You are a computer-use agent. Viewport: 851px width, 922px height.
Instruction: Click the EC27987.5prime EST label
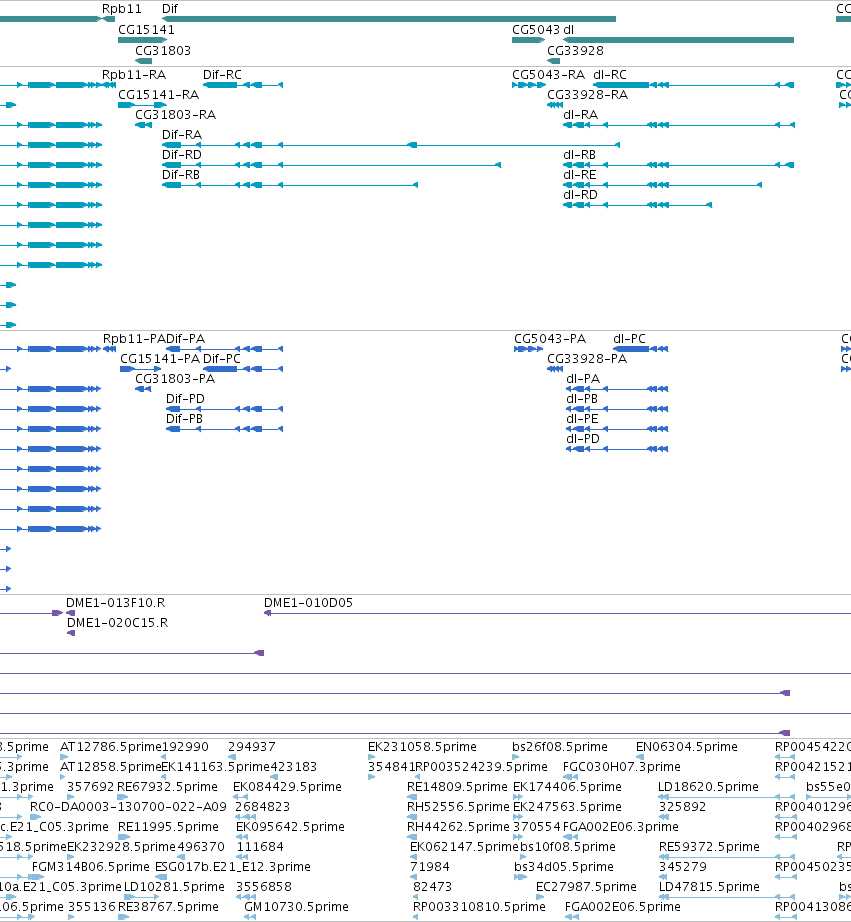pyautogui.click(x=586, y=887)
